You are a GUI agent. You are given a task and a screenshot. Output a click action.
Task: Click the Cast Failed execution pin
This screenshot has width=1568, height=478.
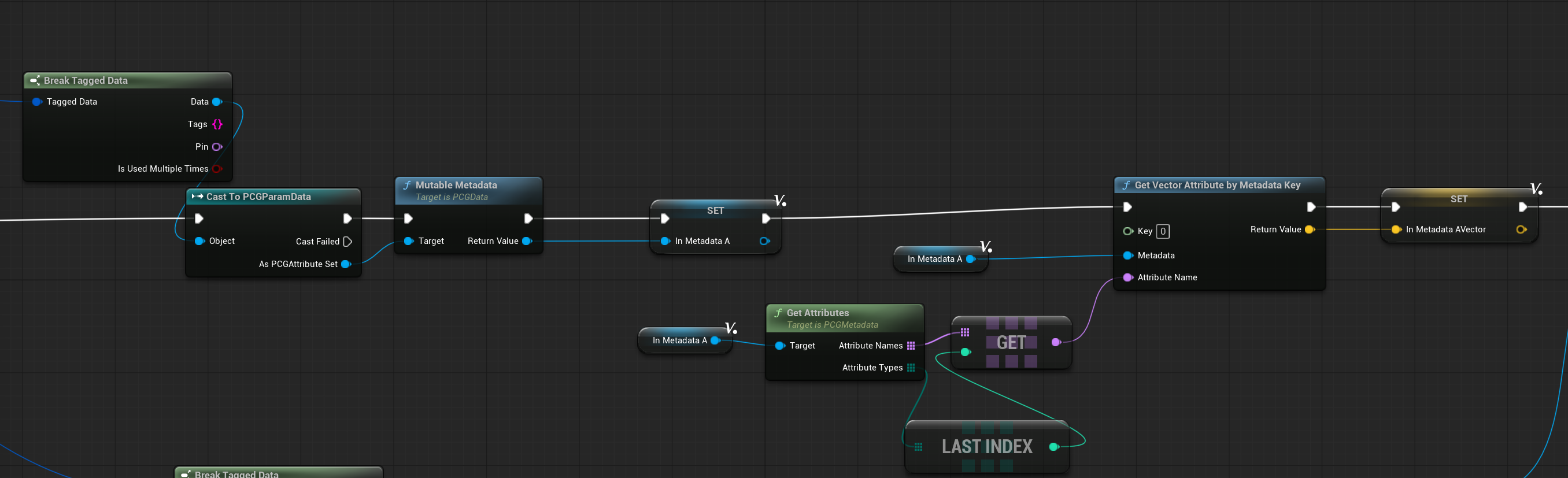coord(347,242)
